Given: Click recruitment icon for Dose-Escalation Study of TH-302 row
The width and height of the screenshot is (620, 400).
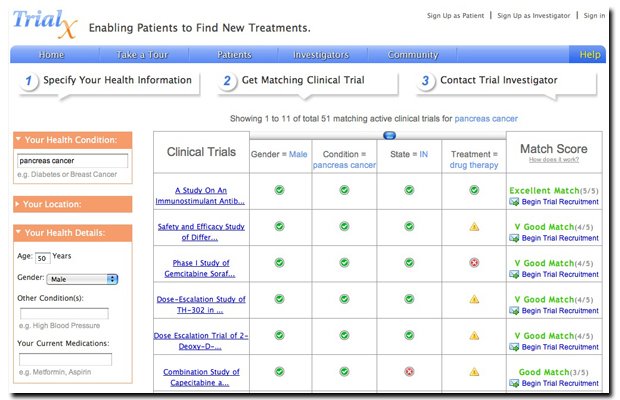Looking at the screenshot, I should [514, 311].
